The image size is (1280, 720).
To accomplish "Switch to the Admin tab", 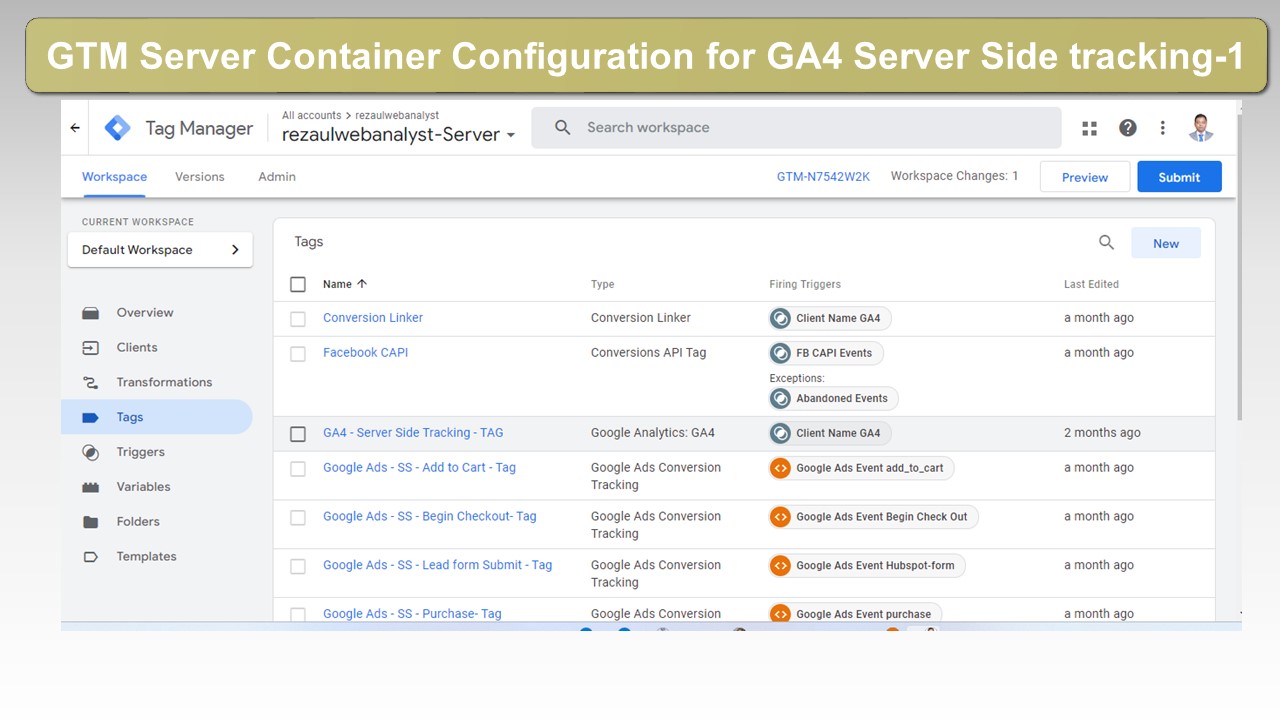I will (x=277, y=177).
